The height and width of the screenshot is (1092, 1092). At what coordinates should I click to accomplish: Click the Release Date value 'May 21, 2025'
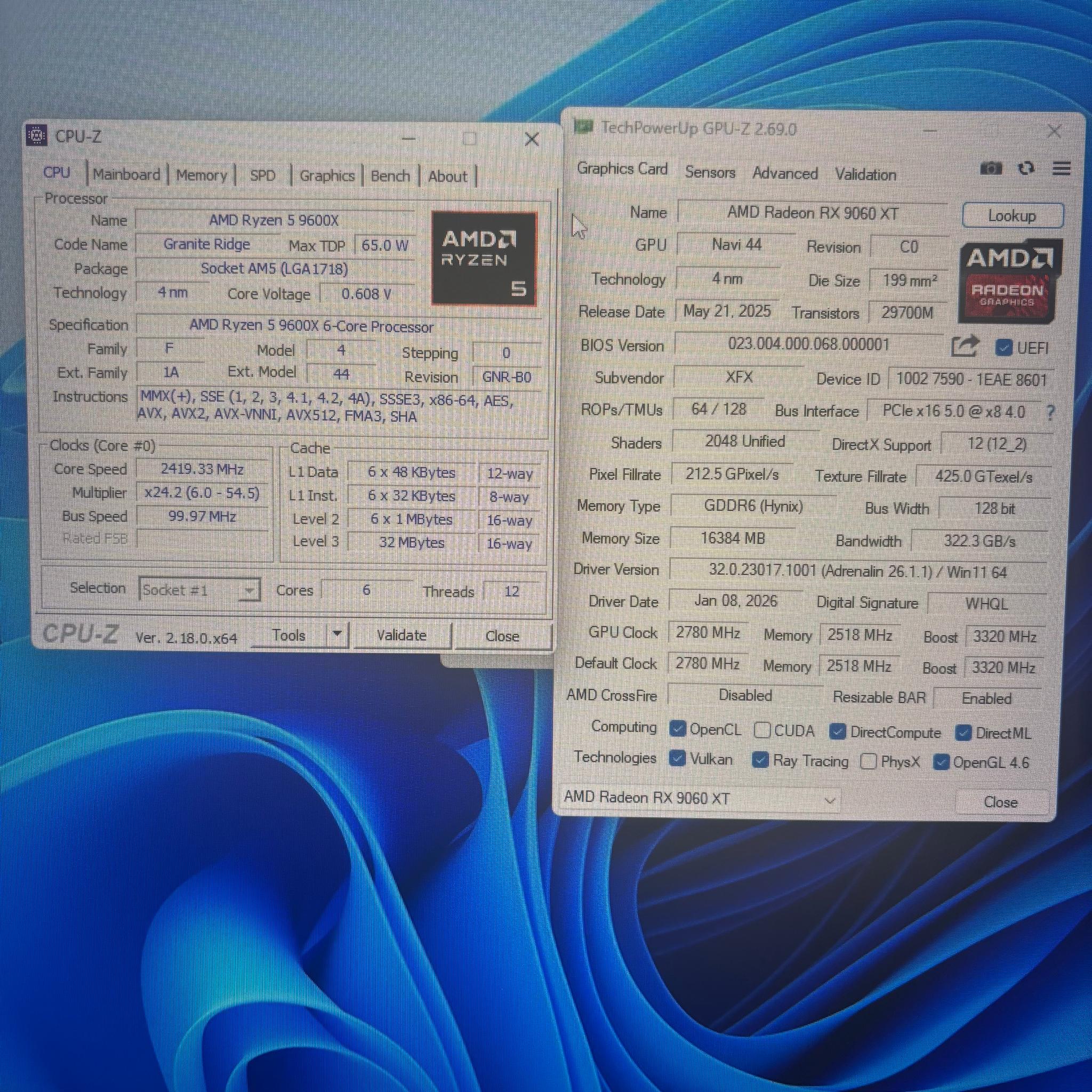coord(727,311)
